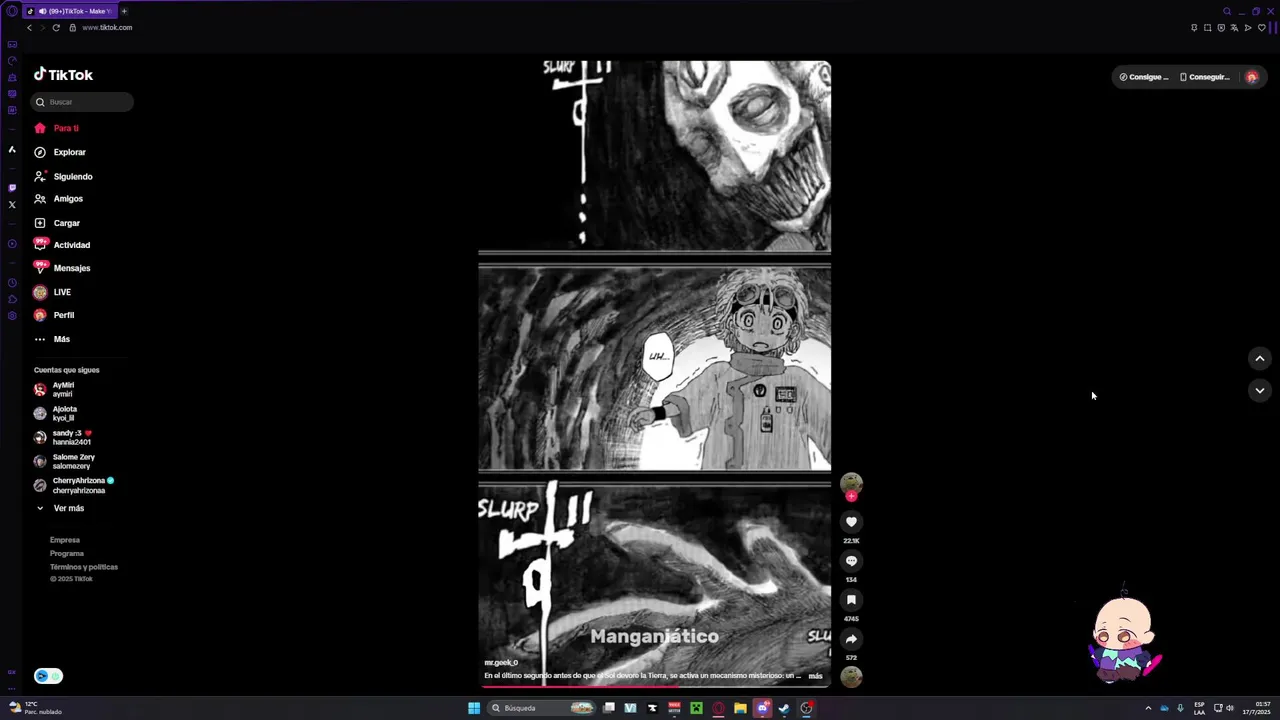Screen dimensions: 1280x720
Task: Open the sound disc at video bottom right
Action: (851, 677)
